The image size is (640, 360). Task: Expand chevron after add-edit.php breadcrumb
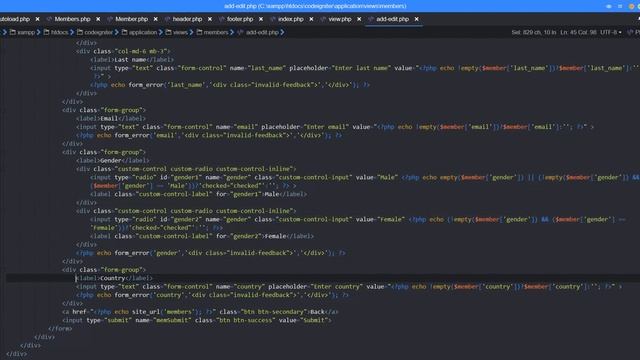click(282, 32)
